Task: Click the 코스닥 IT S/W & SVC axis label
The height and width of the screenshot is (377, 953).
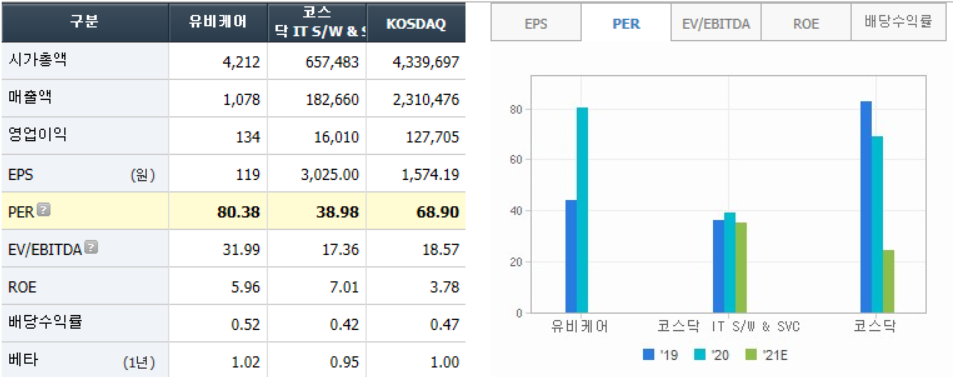Action: [728, 327]
